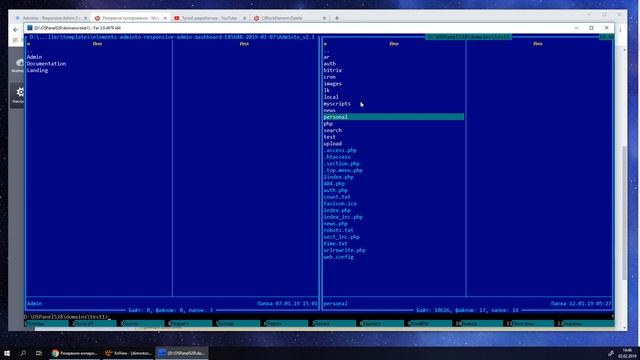Screen dimensions: 640x360
Task: Select the images folder
Action: point(332,84)
